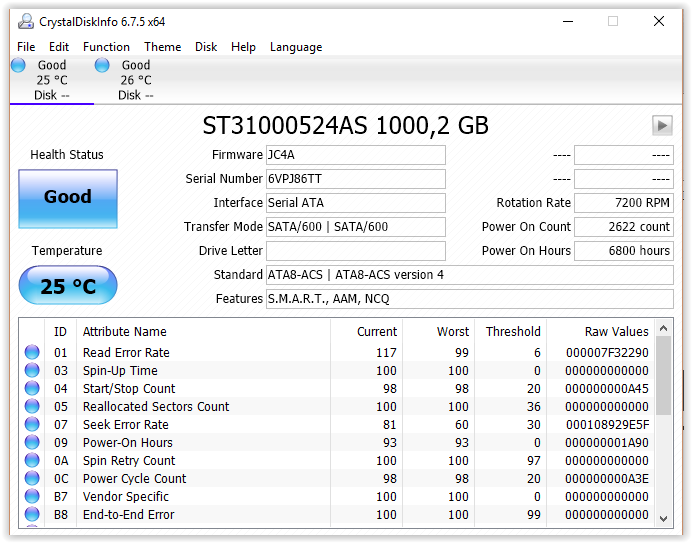Click the Threshold column header
Viewport: 692px width, 543px height.
click(x=510, y=332)
